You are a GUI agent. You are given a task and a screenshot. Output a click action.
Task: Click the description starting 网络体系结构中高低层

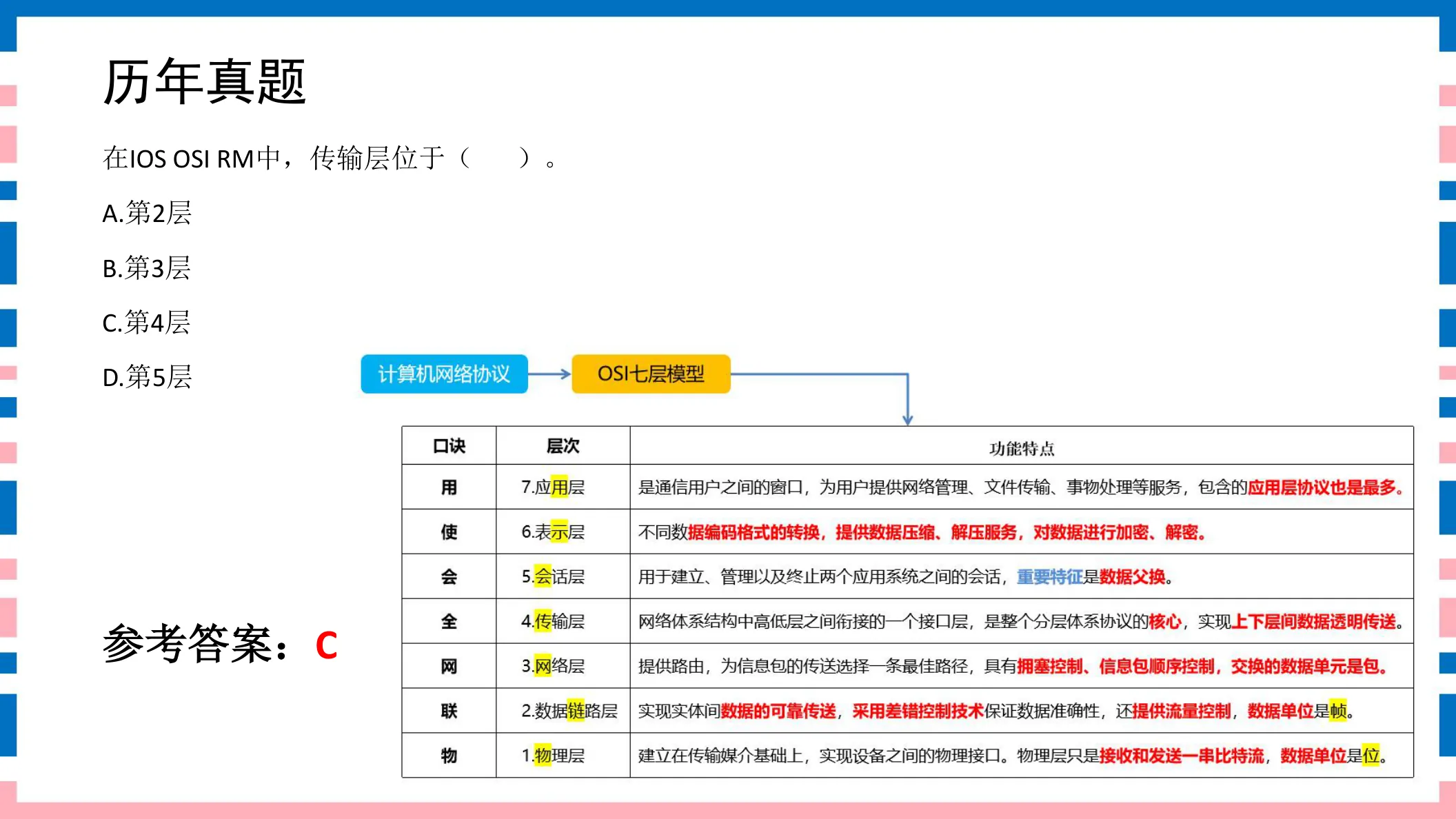tap(1022, 621)
